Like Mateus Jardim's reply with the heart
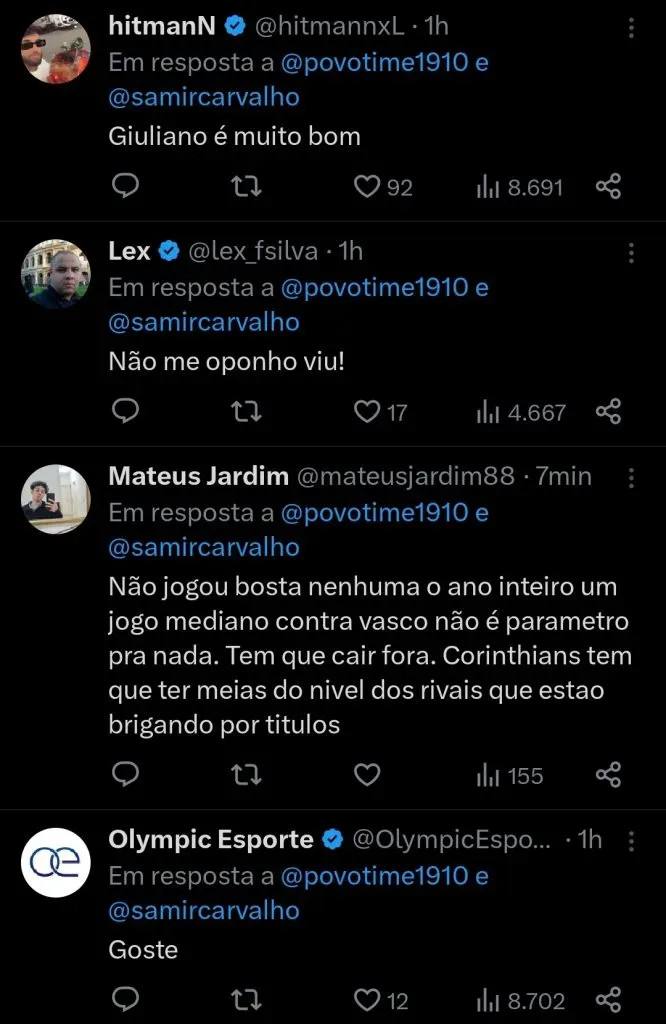The image size is (666, 1024). pos(367,775)
